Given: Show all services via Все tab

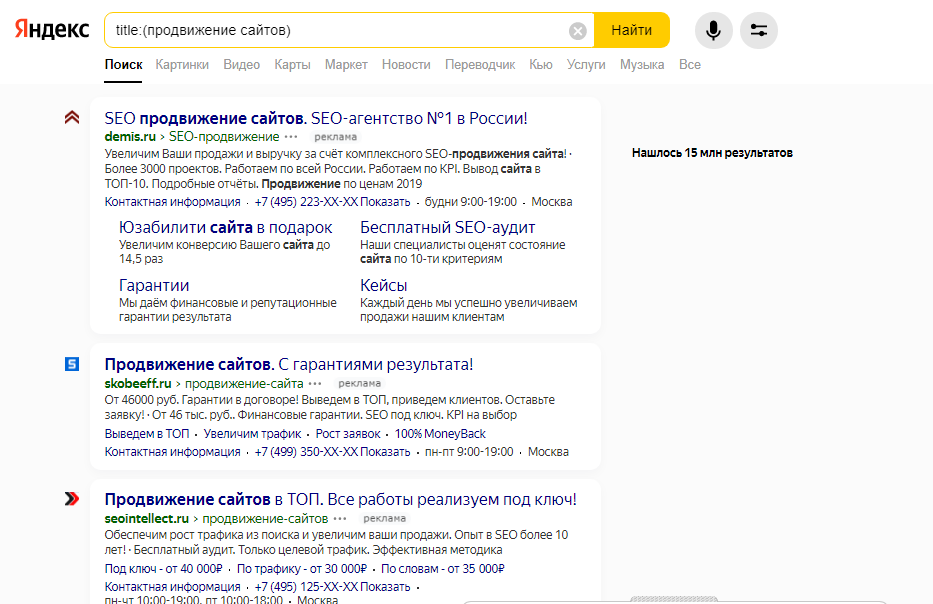Looking at the screenshot, I should point(690,65).
